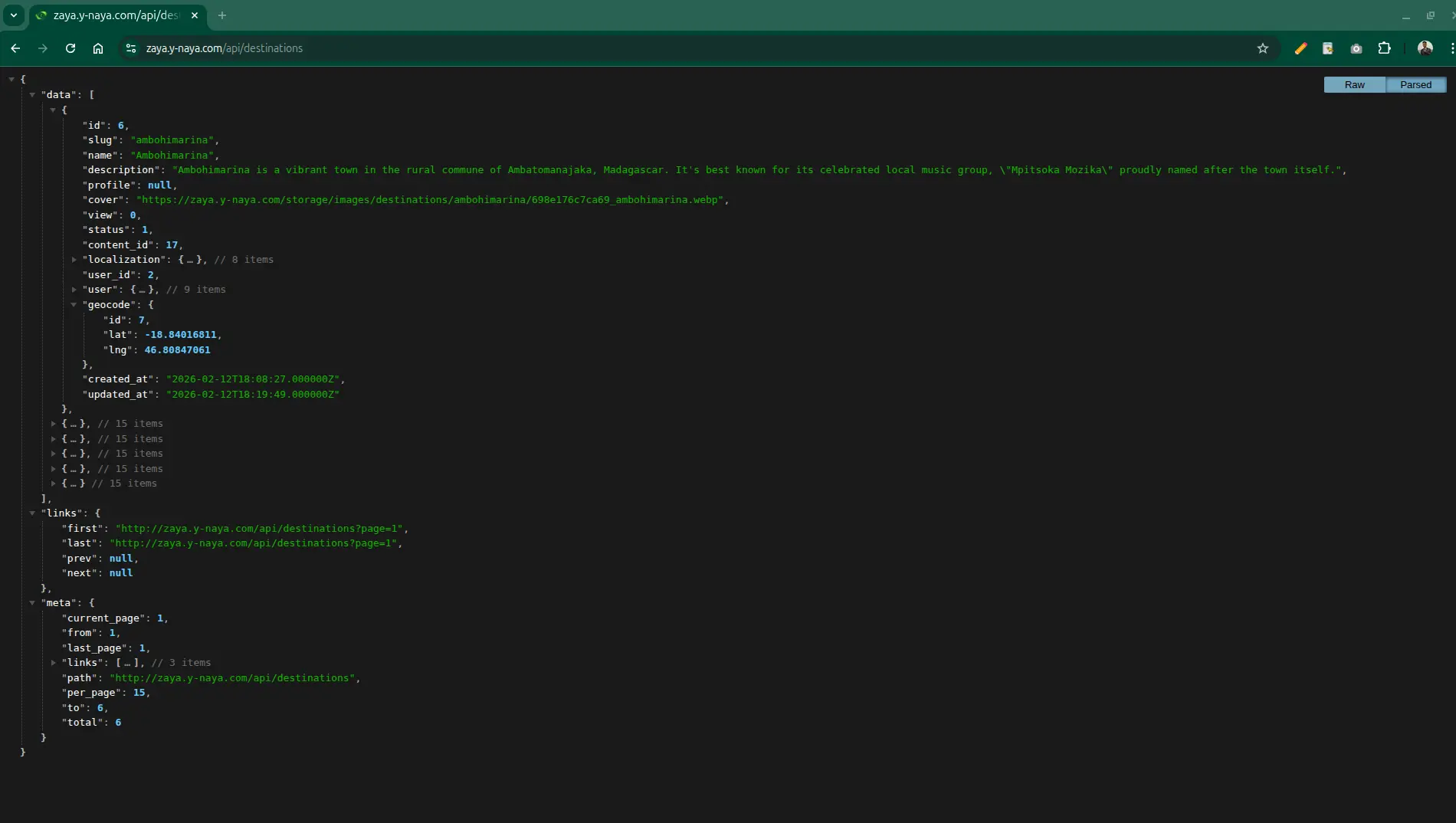The width and height of the screenshot is (1456, 823).
Task: Open a new browser tab
Action: tap(222, 15)
